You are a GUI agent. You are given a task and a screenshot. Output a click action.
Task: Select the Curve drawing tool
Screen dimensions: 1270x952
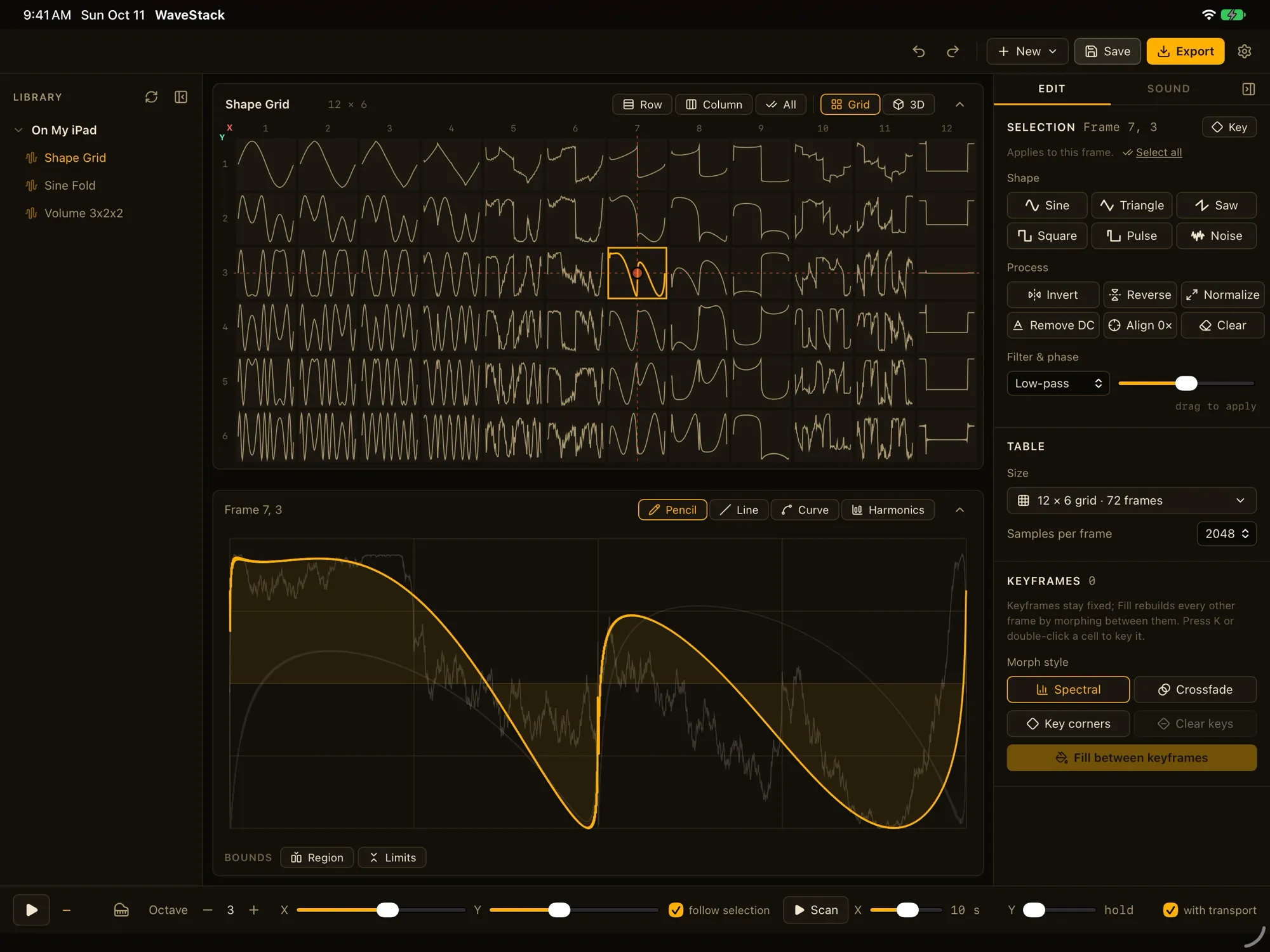(805, 510)
